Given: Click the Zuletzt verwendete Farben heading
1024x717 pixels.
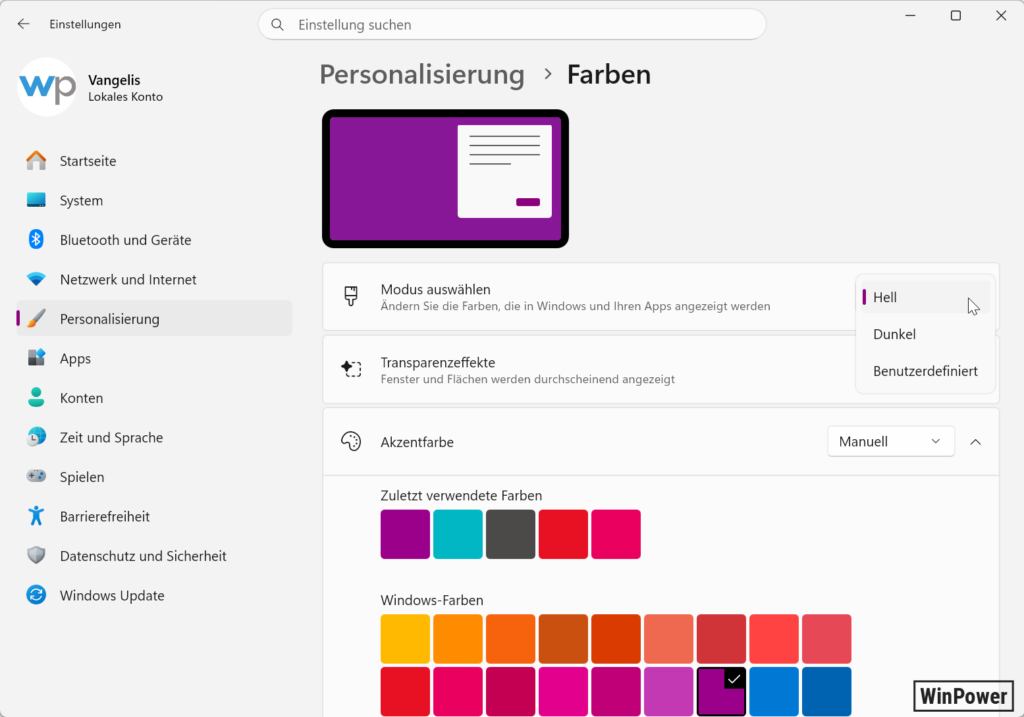Looking at the screenshot, I should (461, 496).
